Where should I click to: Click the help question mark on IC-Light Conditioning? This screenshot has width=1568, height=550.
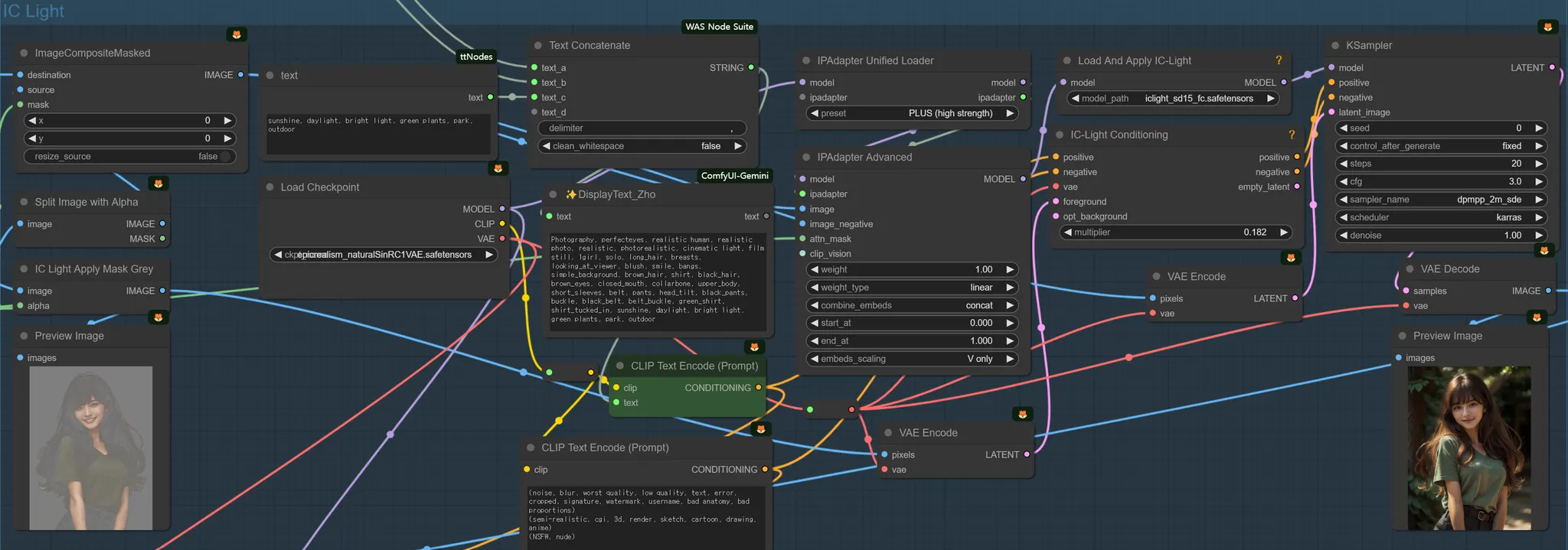point(1292,135)
